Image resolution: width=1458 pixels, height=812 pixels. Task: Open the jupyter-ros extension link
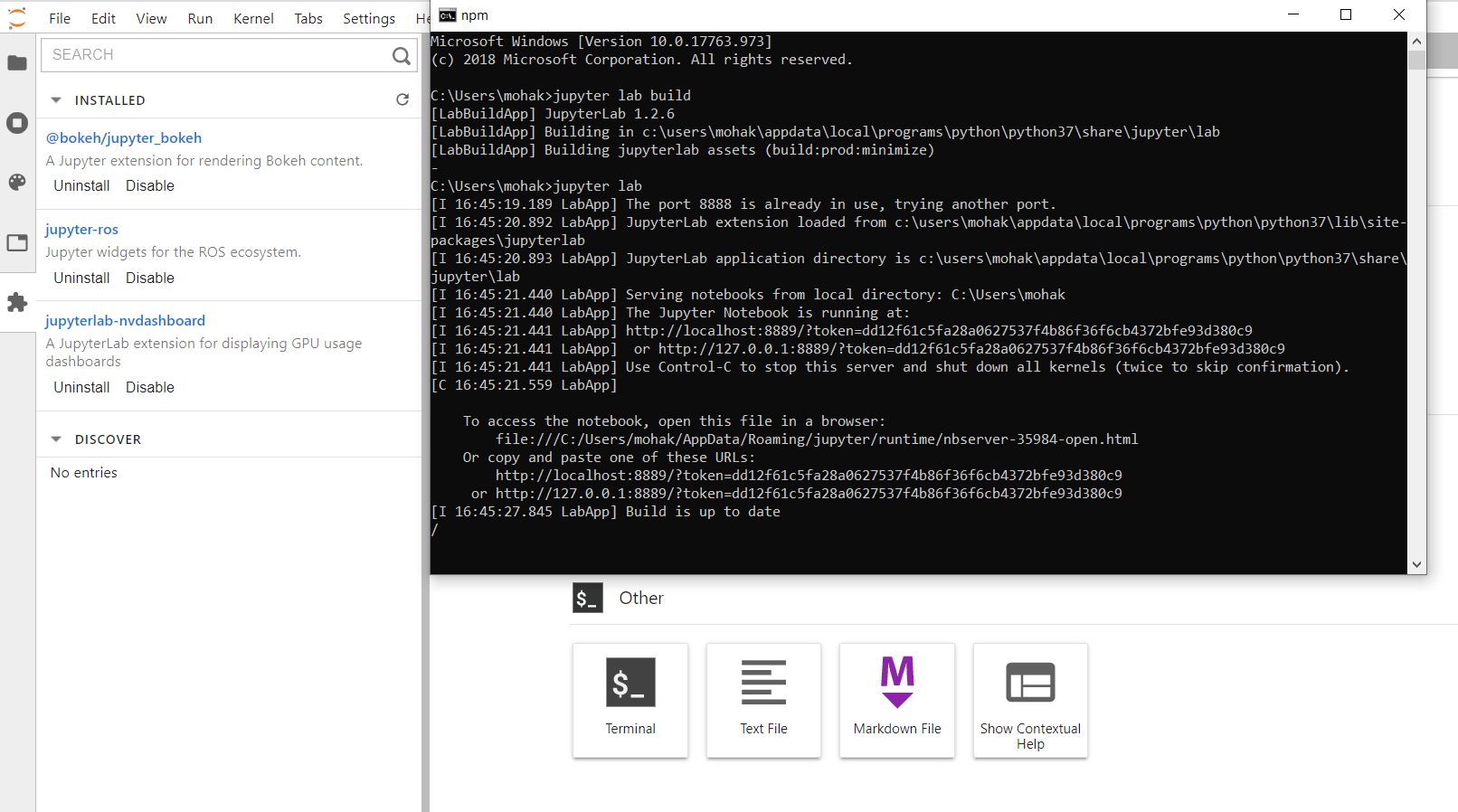pyautogui.click(x=82, y=230)
